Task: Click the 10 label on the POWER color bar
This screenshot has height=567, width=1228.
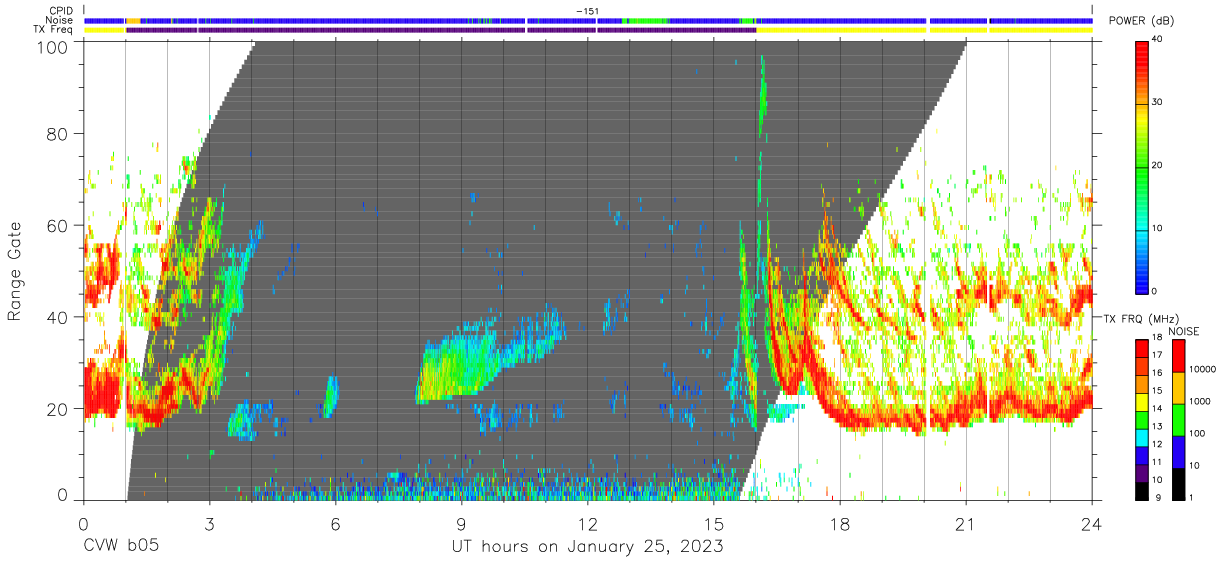Action: [x=1156, y=228]
